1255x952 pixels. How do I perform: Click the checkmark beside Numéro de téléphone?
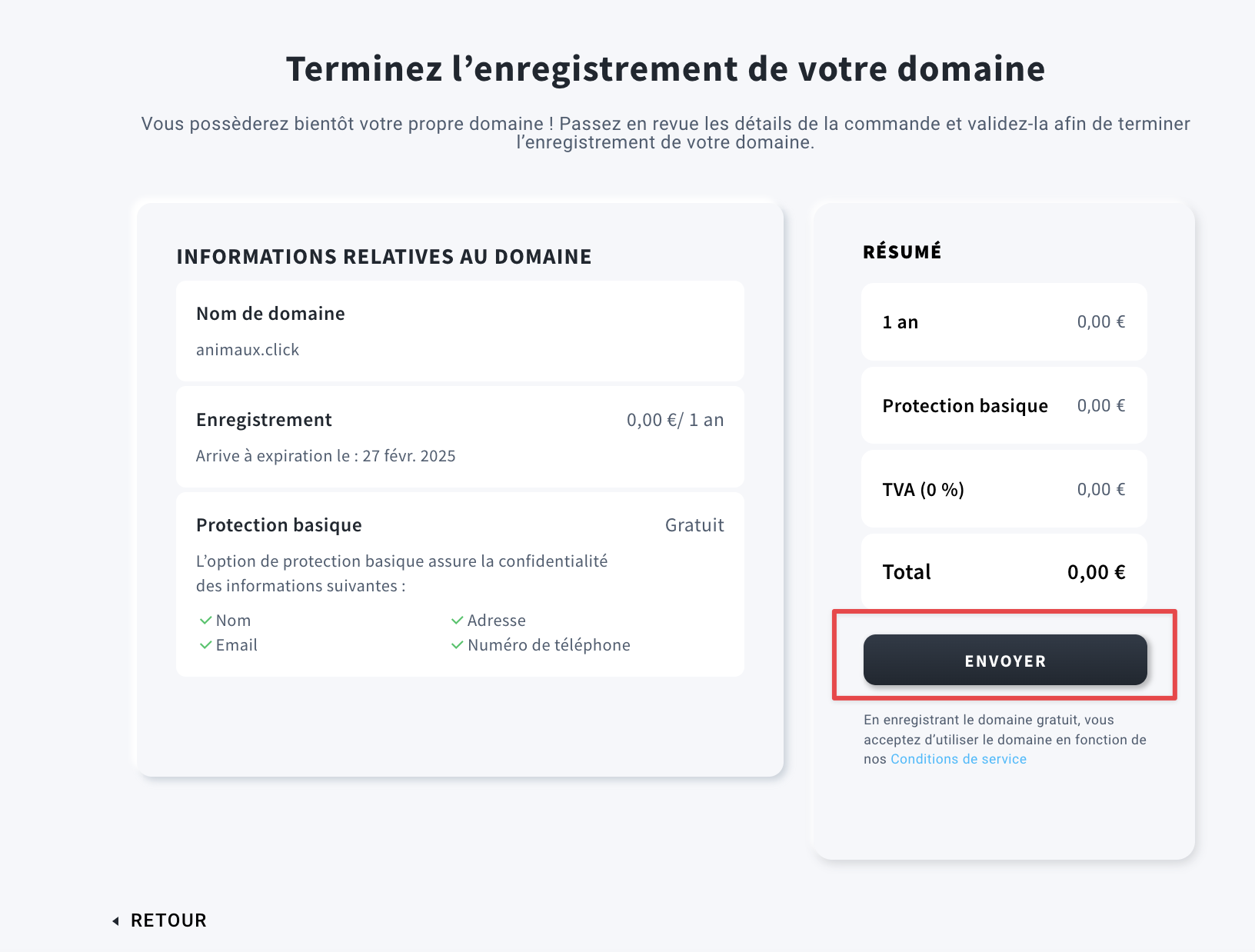(x=457, y=644)
